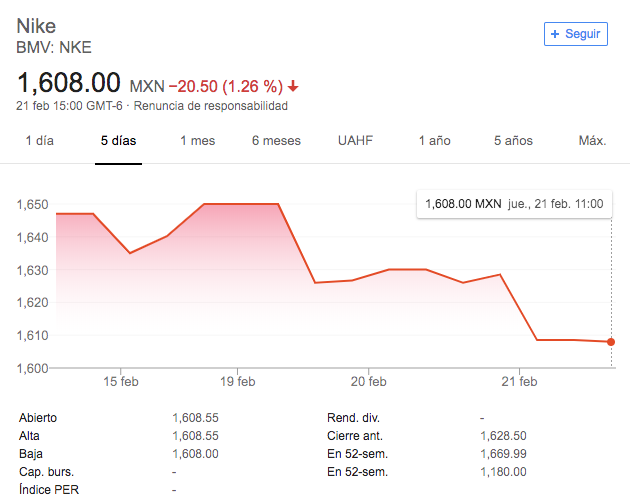630x502 pixels.
Task: Select the "1 día" time range tab
Action: coord(39,141)
